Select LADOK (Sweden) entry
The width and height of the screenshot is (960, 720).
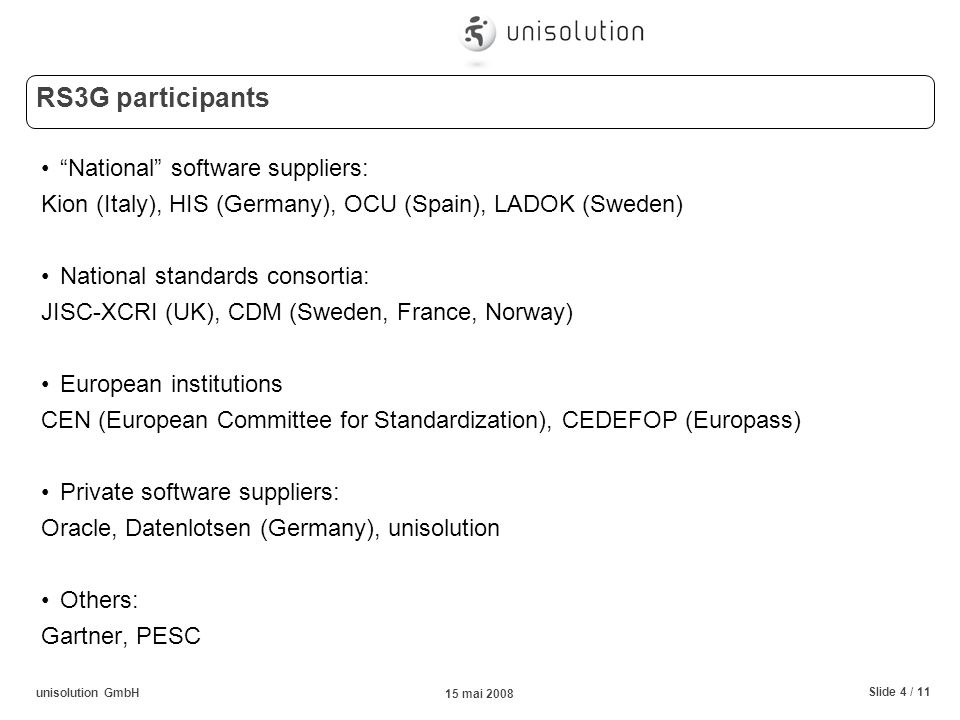(x=588, y=204)
